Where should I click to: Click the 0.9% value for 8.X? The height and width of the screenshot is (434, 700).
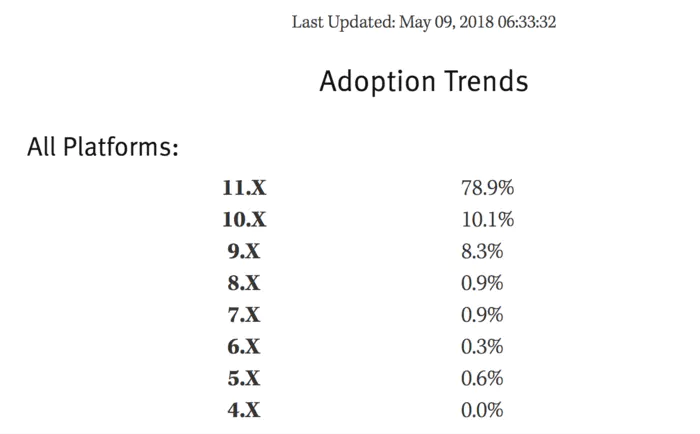coord(482,283)
